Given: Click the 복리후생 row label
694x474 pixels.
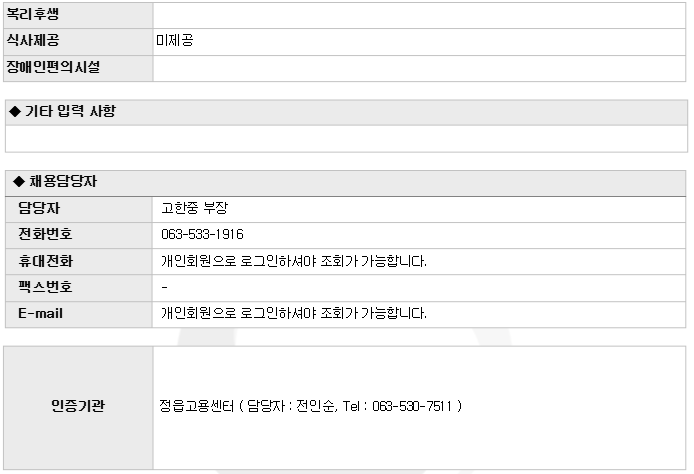Looking at the screenshot, I should [36, 15].
